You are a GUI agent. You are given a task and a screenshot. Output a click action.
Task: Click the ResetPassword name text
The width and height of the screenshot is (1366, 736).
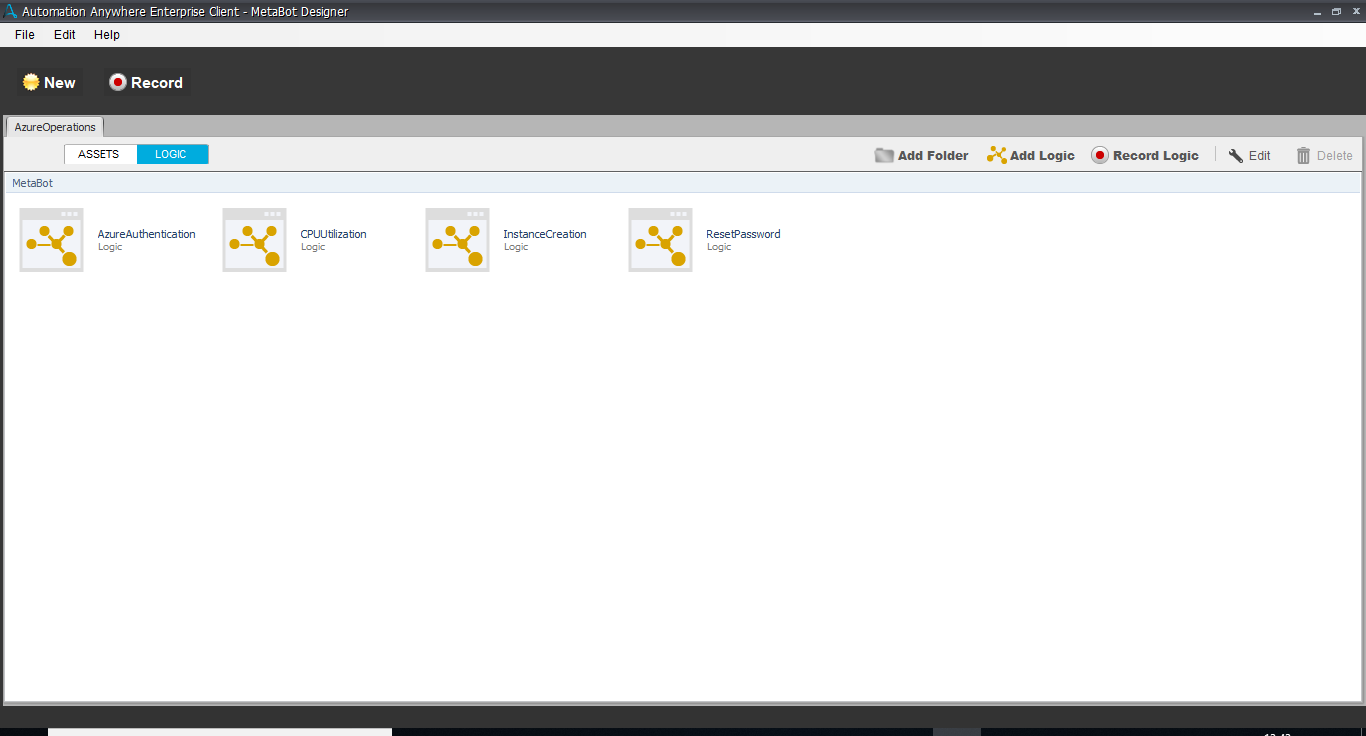(744, 234)
